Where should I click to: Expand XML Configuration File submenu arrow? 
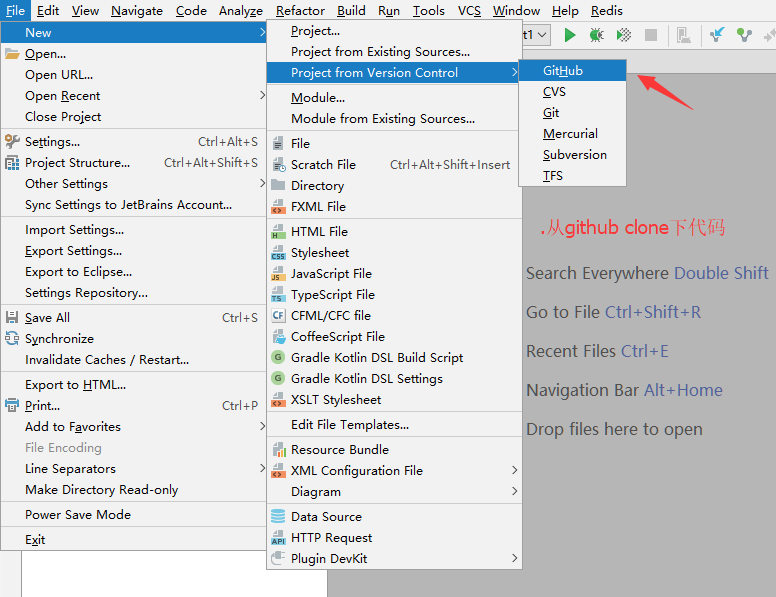pos(514,470)
